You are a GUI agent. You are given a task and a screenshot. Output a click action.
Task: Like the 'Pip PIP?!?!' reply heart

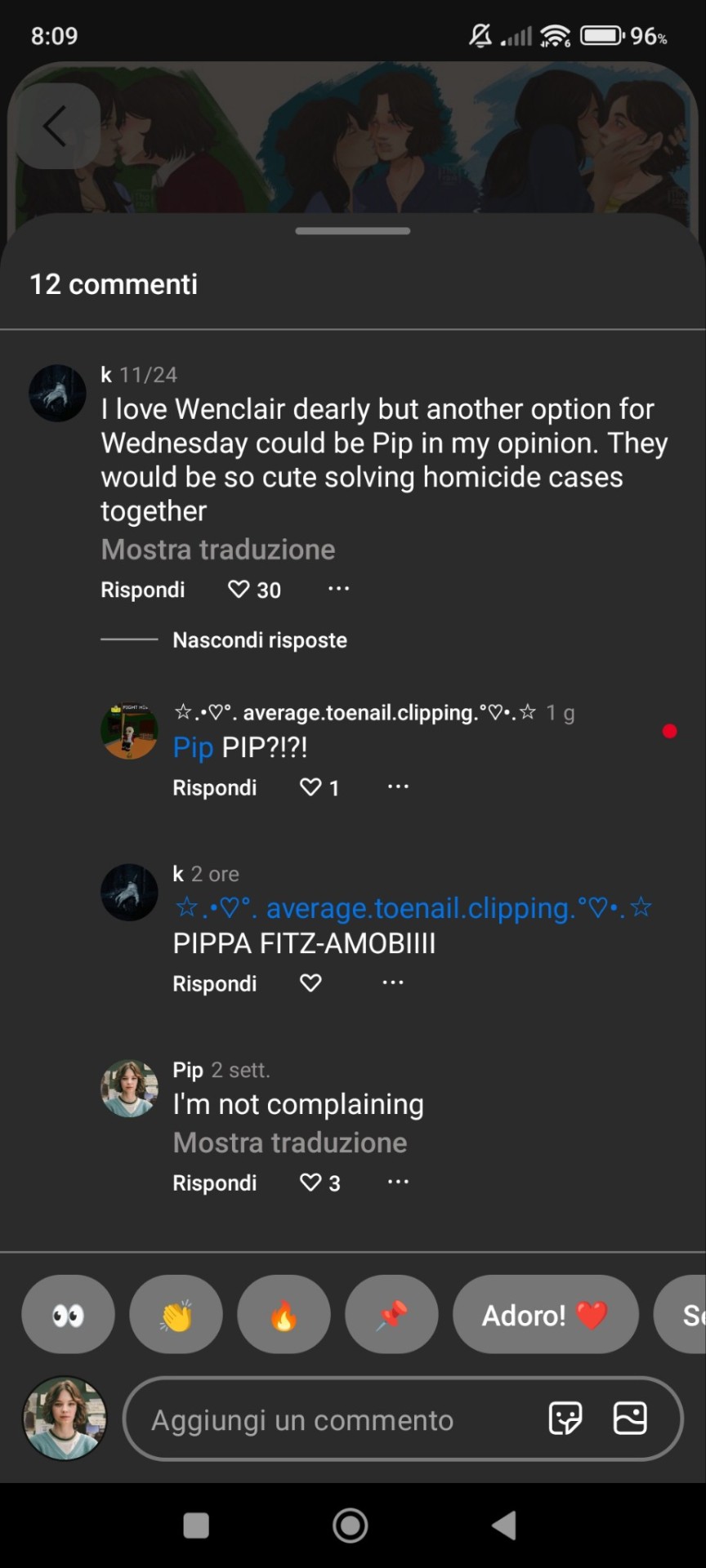tap(311, 786)
